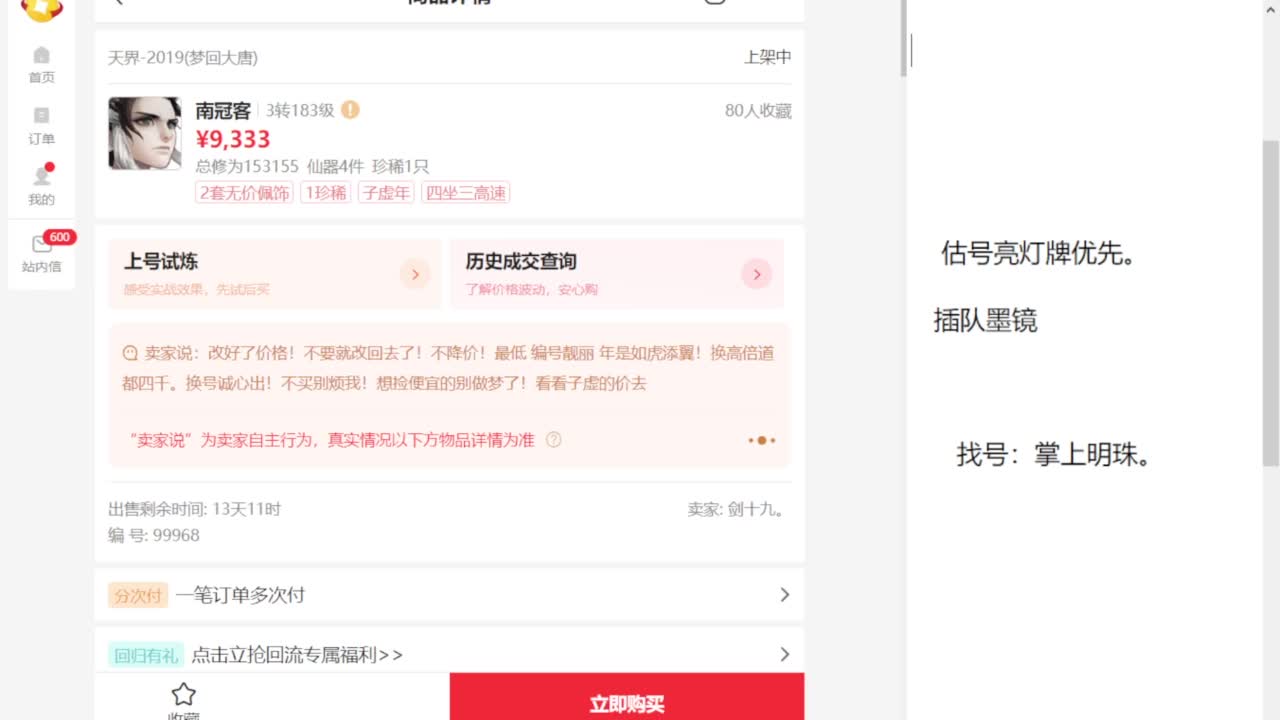1280x720 pixels.
Task: Open the 我的 profile icon in sidebar
Action: coord(41,186)
